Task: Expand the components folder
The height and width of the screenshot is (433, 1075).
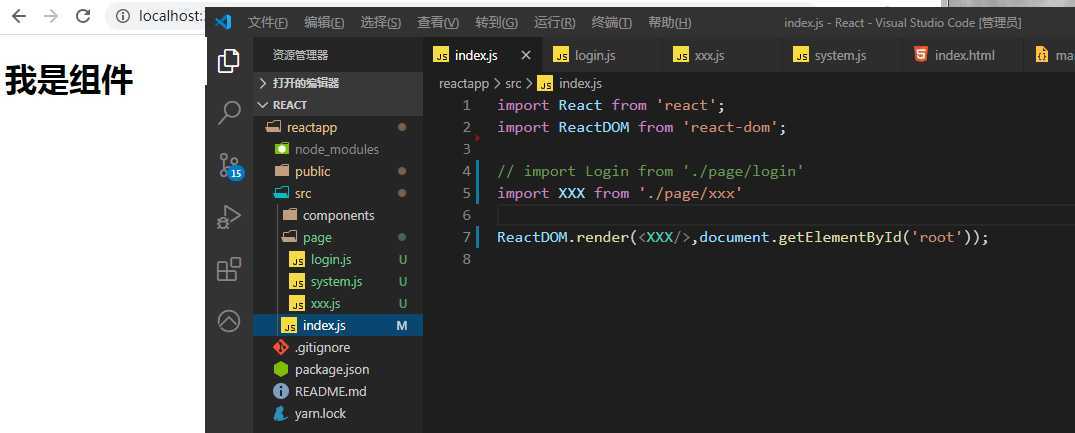Action: click(x=338, y=215)
